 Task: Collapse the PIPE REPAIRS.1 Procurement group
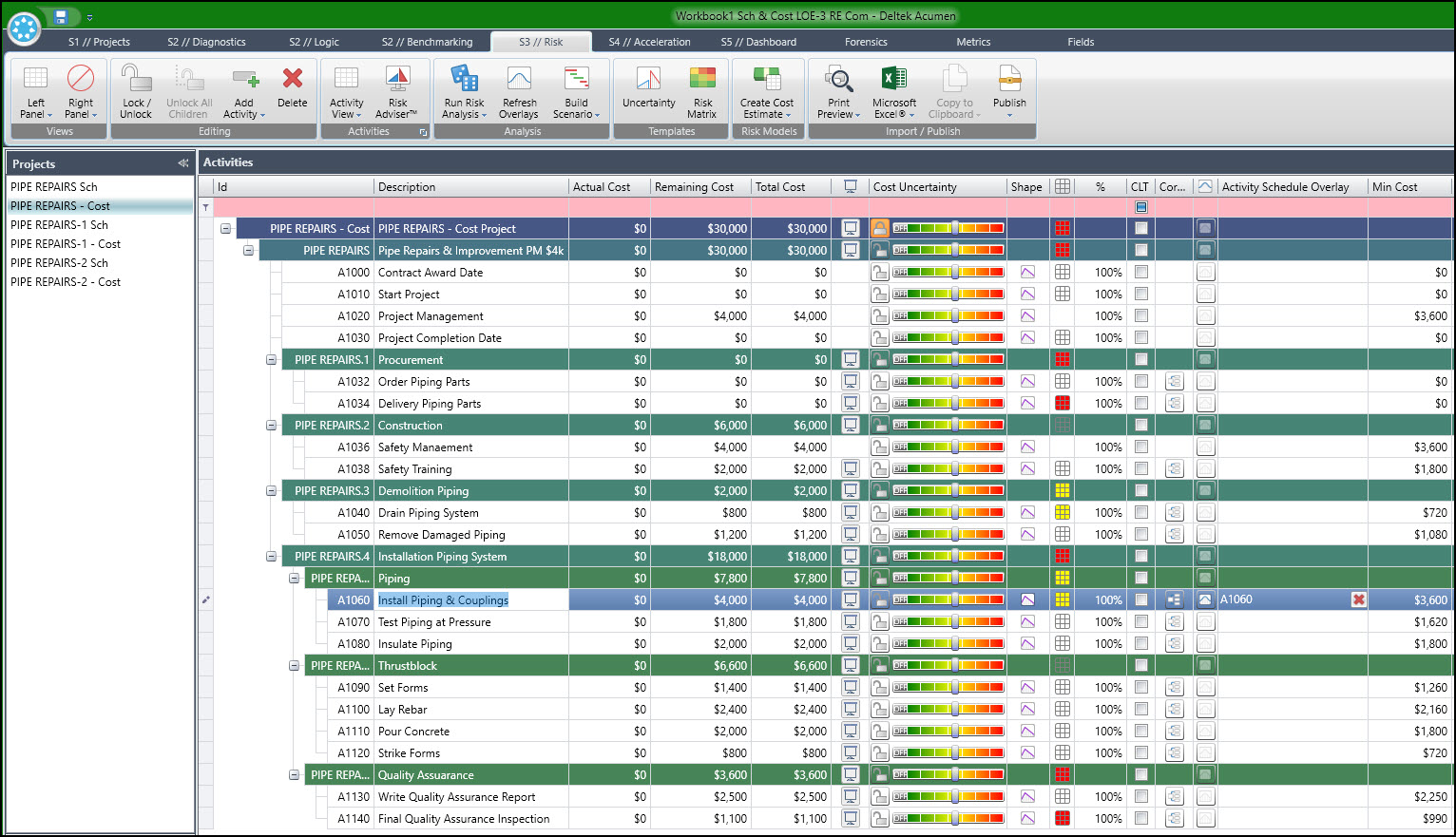(x=271, y=360)
